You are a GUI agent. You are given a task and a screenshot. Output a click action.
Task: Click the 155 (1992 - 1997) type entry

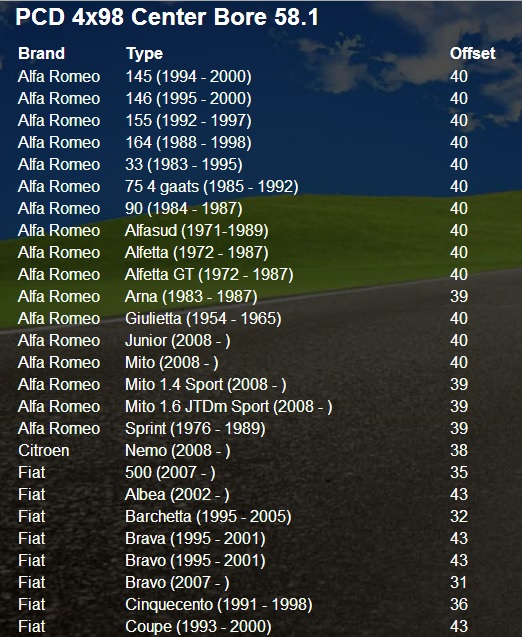188,121
